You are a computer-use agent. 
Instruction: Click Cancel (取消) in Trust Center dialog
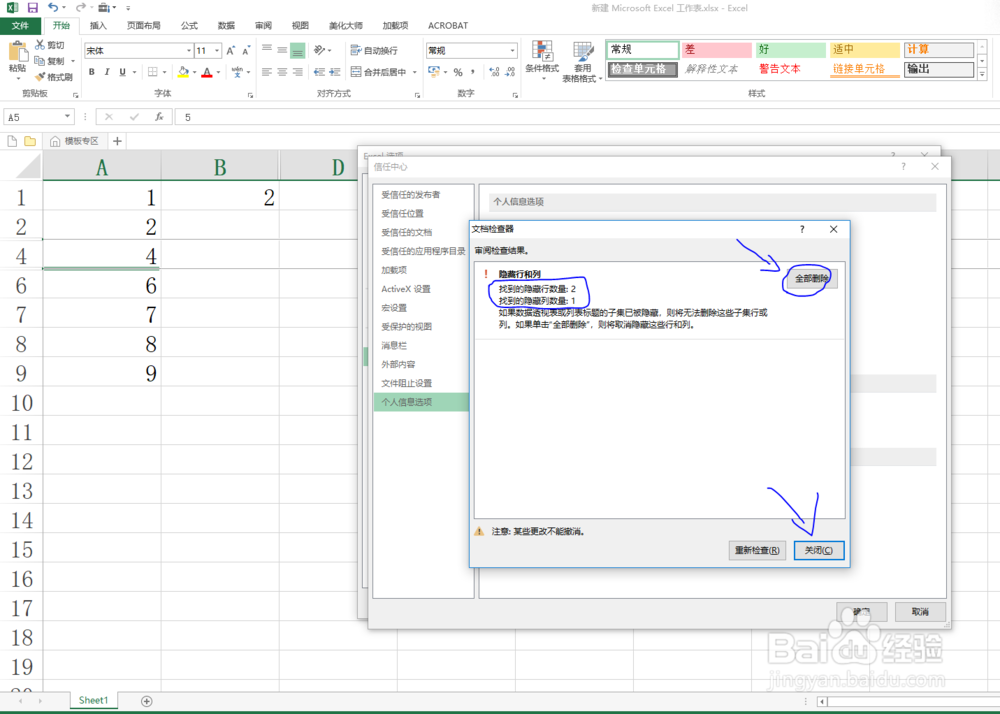920,611
